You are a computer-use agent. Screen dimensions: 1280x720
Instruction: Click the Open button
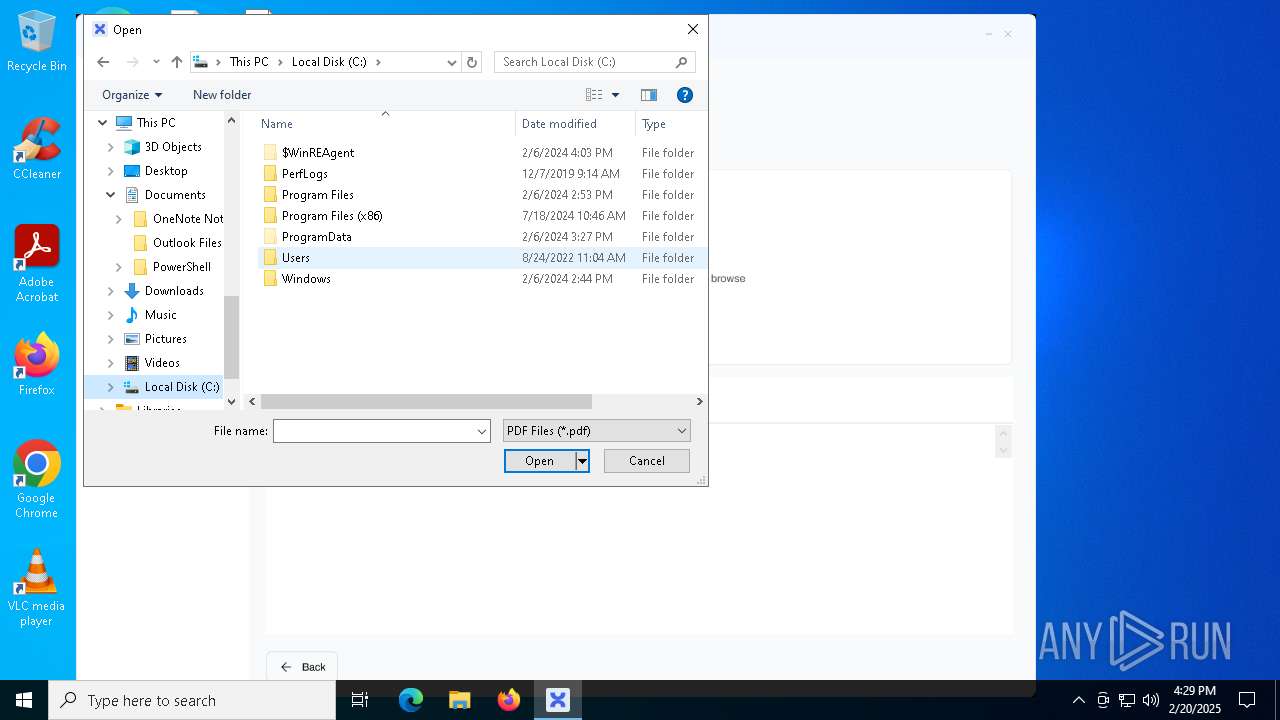click(540, 461)
